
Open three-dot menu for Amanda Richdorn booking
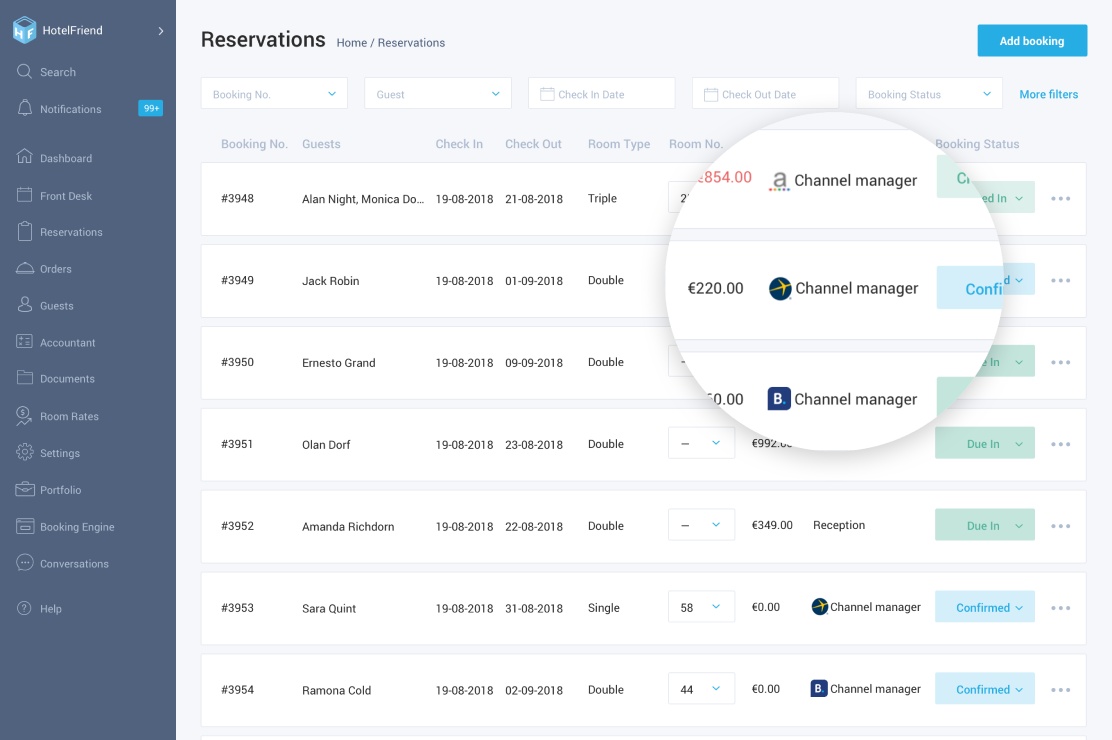tap(1060, 526)
